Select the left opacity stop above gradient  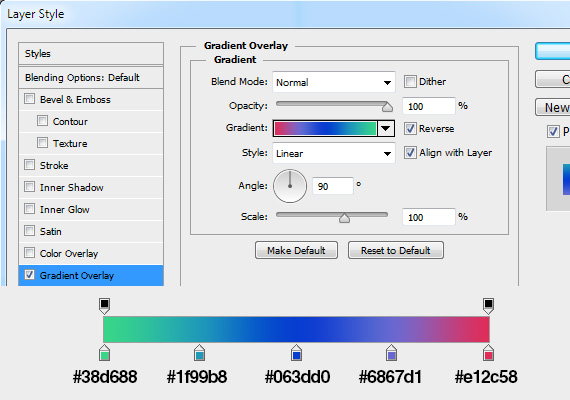tap(104, 306)
